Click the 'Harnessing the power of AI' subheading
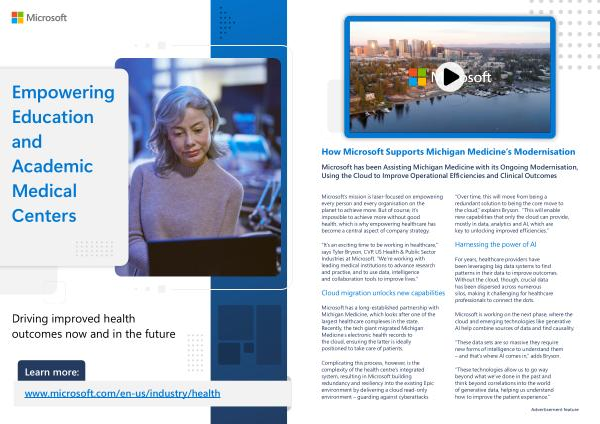 (495, 244)
